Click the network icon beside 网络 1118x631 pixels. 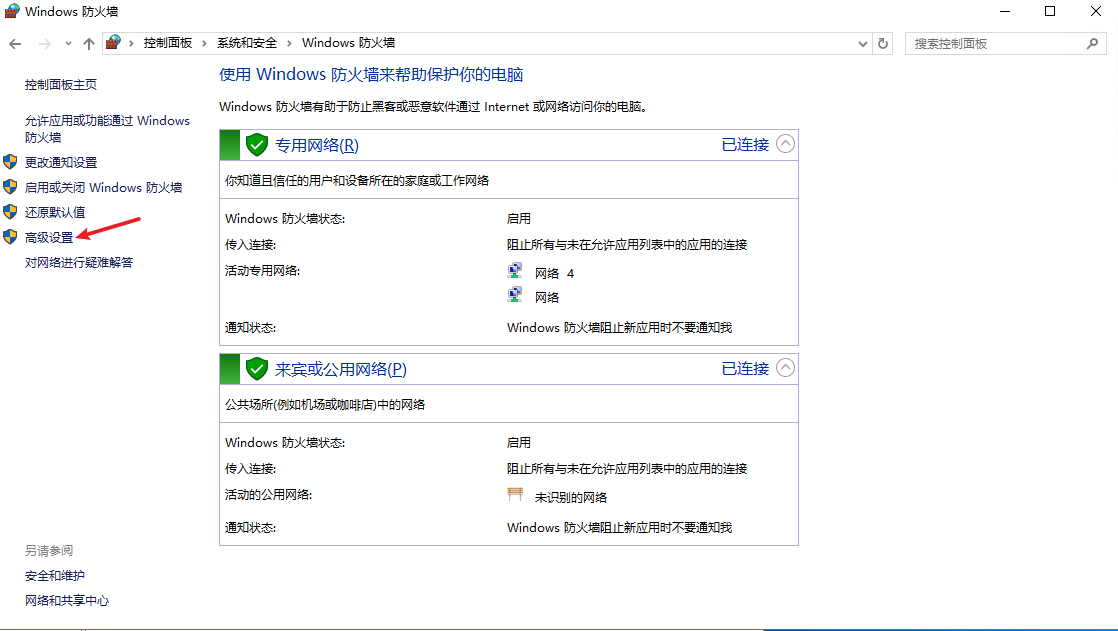(x=515, y=295)
